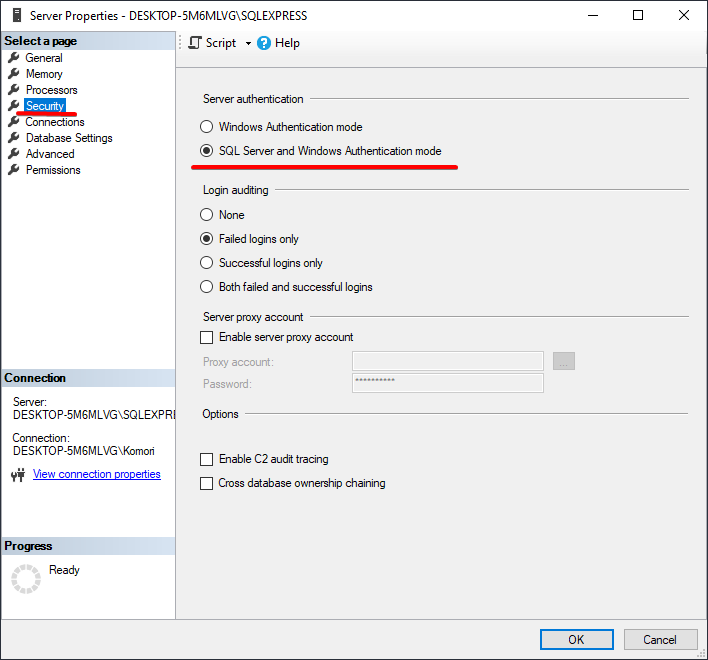Click the wrench icon next to General

(14, 58)
